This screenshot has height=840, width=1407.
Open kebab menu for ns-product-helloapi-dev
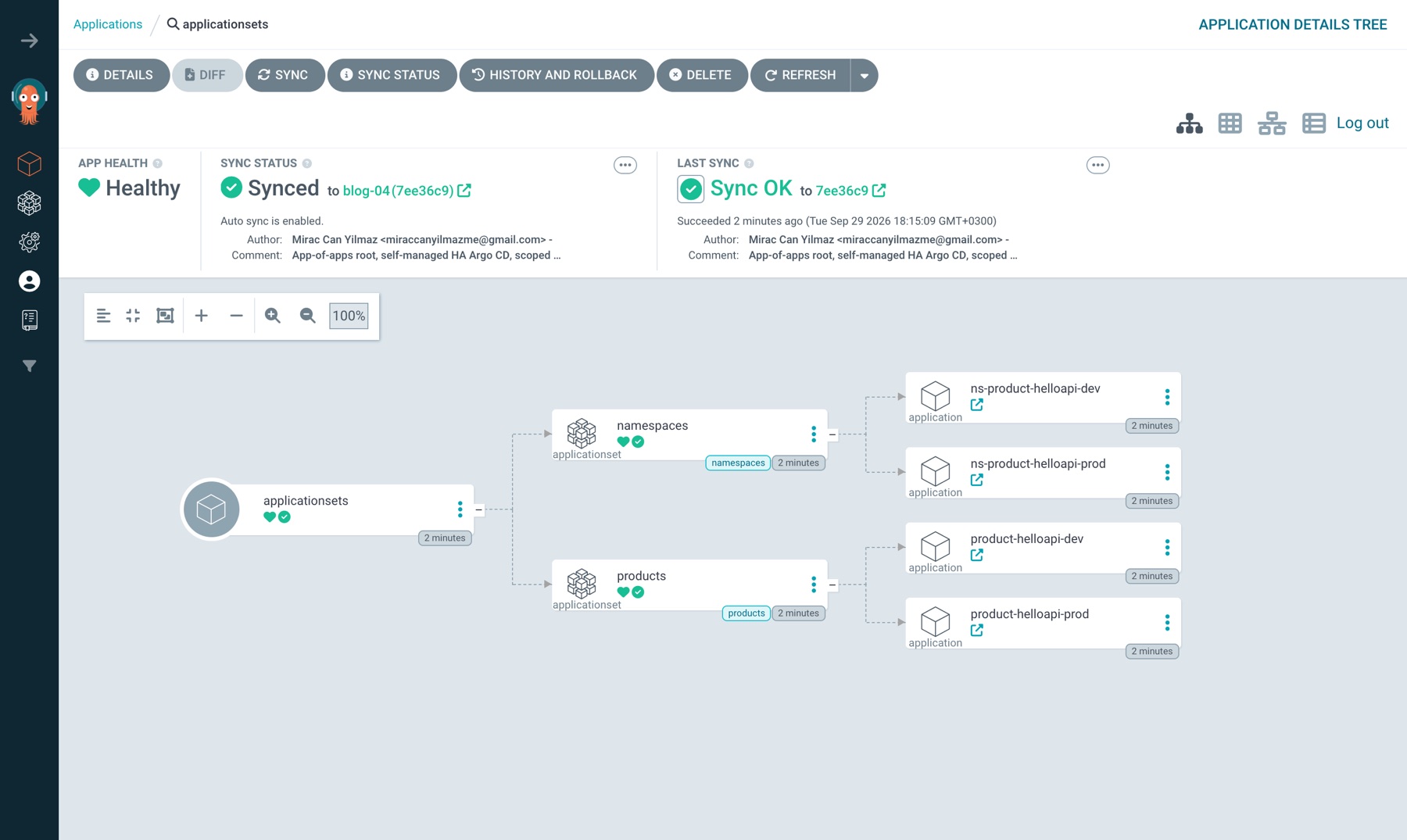tap(1167, 397)
